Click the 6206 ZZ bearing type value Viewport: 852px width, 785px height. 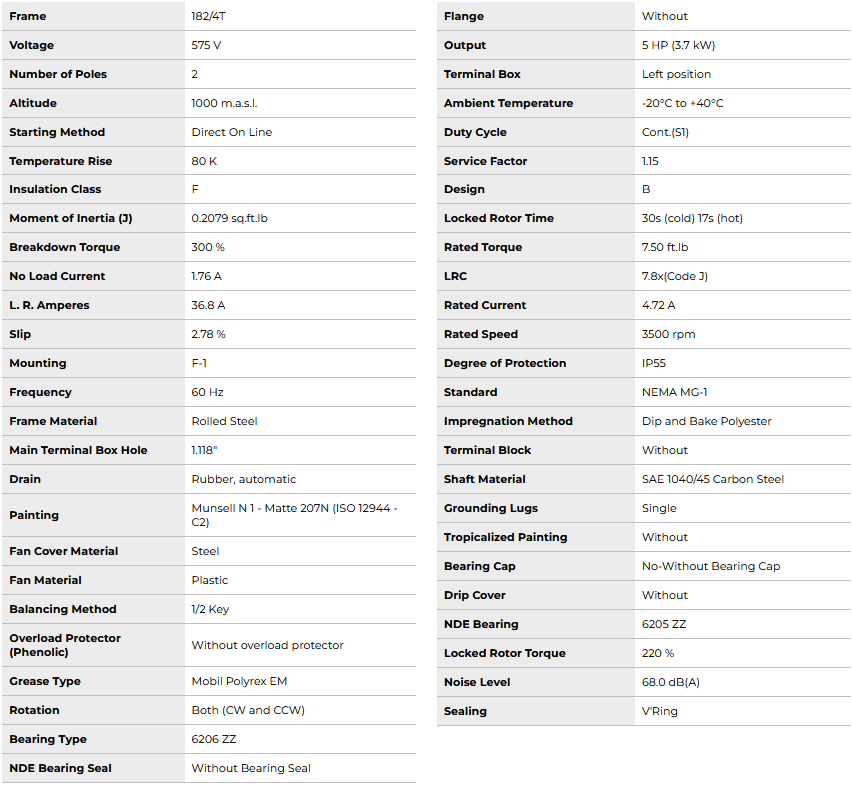click(214, 739)
